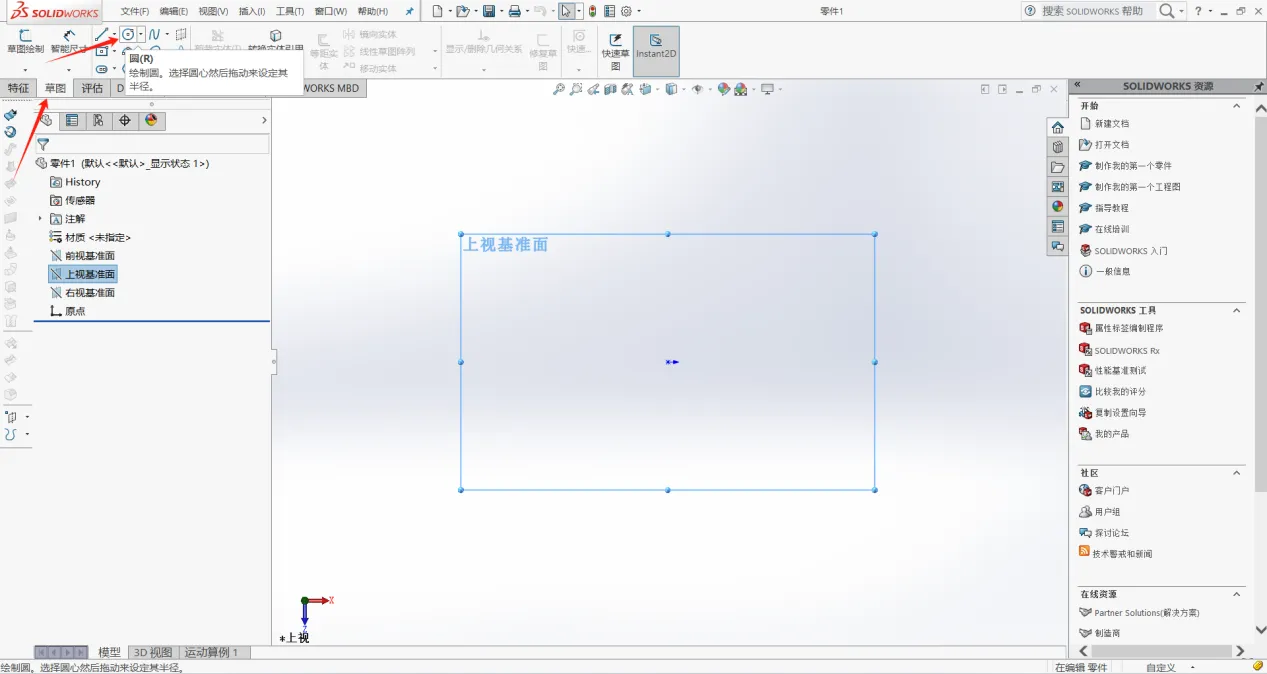The width and height of the screenshot is (1267, 674).
Task: Collapse the 在线资源 section
Action: coord(1236,594)
